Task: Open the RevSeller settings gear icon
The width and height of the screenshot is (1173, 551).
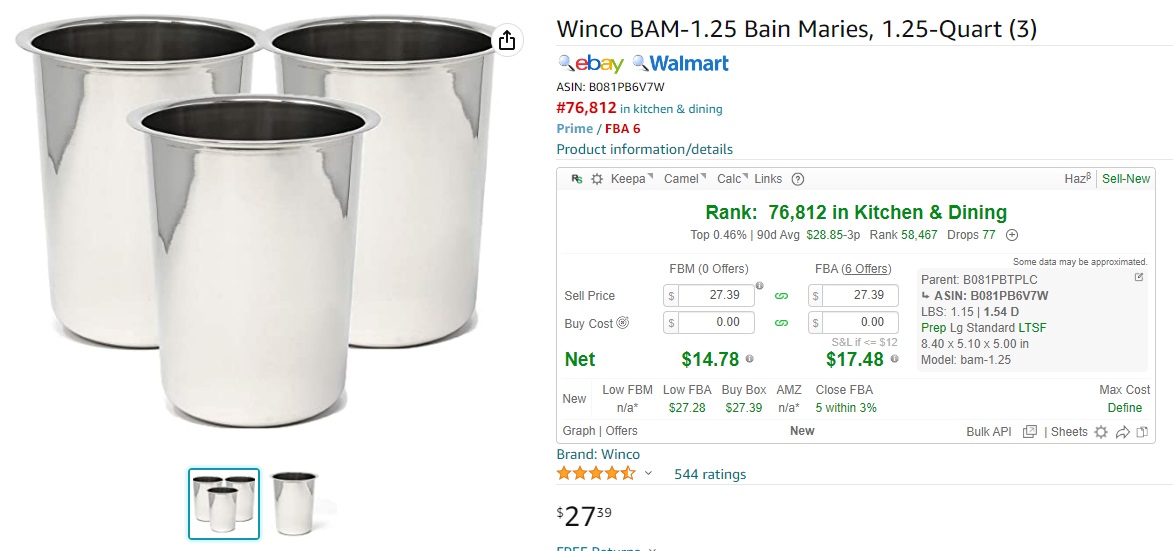Action: pyautogui.click(x=596, y=179)
